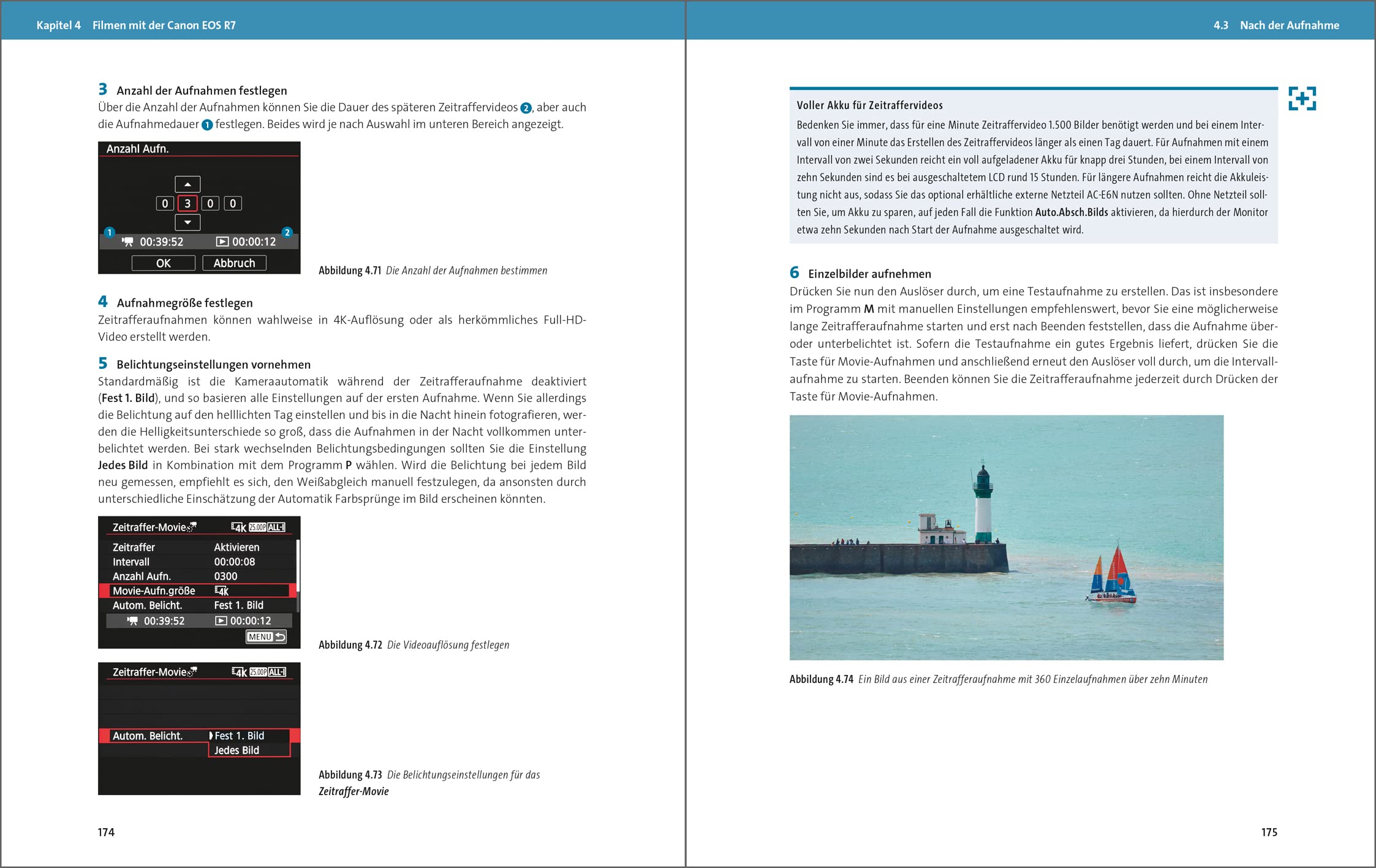Click the '00:00:08' interval value
1376x868 pixels.
pyautogui.click(x=235, y=562)
